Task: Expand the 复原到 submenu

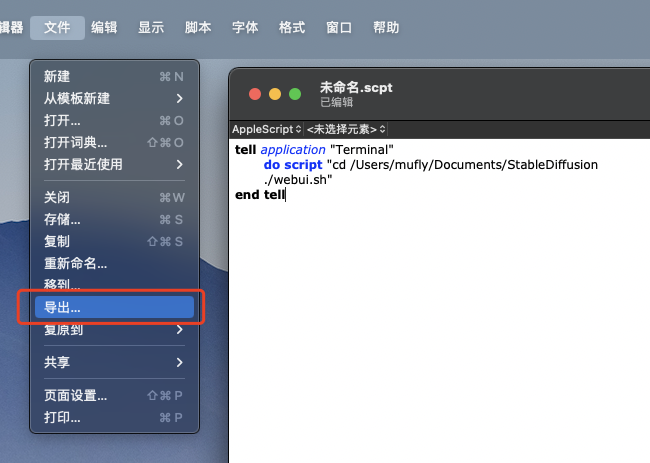Action: 114,330
